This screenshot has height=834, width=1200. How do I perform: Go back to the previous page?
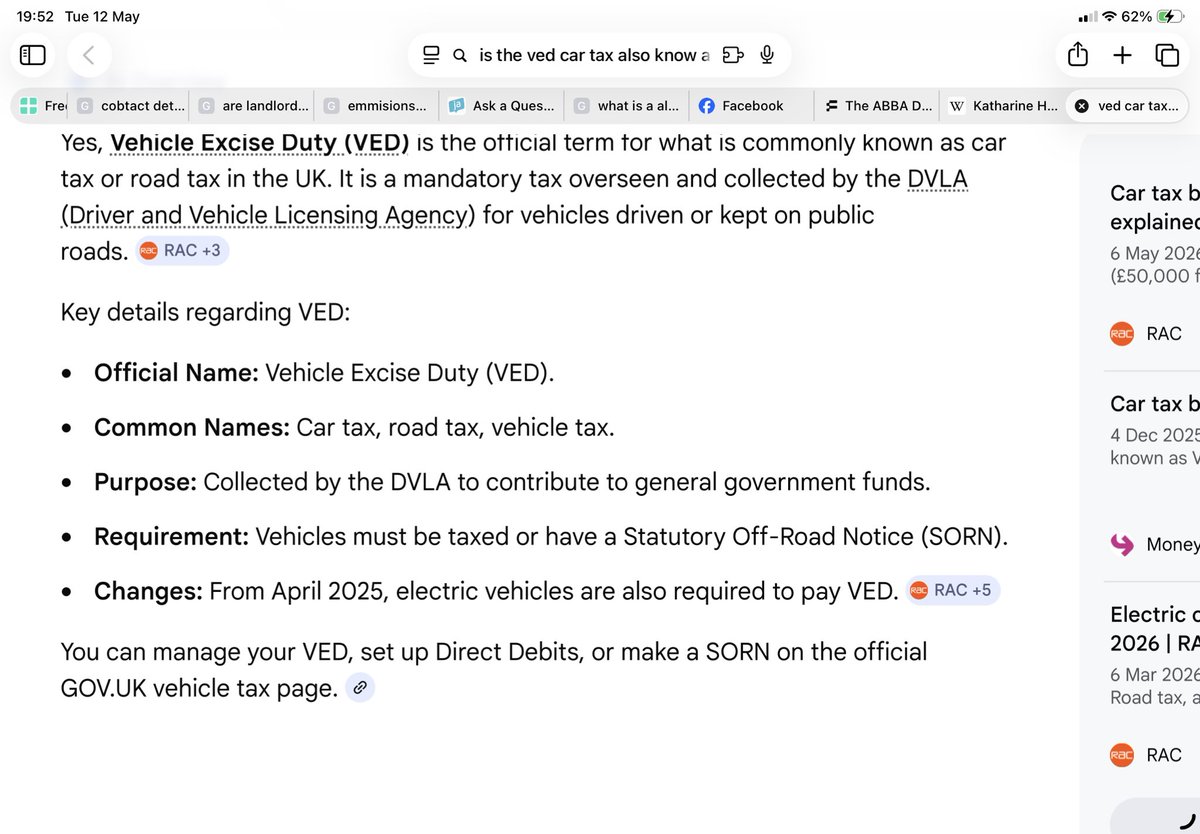pos(89,55)
